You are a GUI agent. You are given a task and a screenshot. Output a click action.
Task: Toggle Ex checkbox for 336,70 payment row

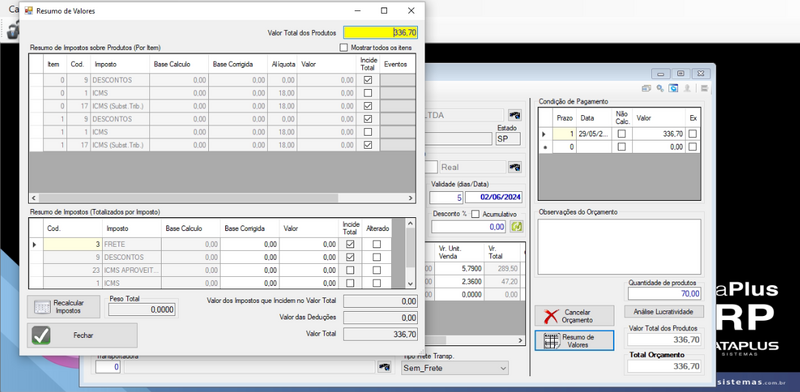click(x=692, y=134)
